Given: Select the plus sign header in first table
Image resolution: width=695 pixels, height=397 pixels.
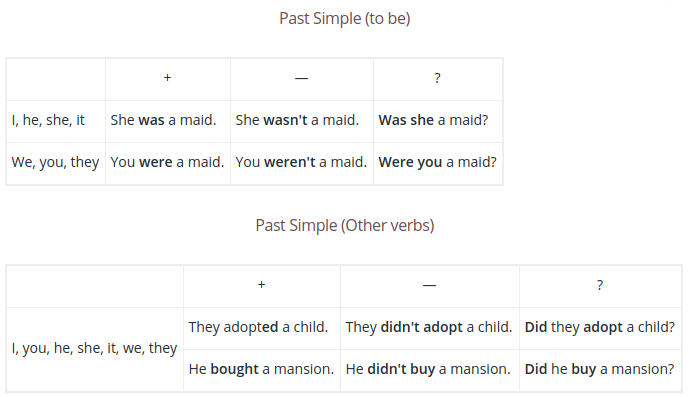Looking at the screenshot, I should pyautogui.click(x=168, y=78).
